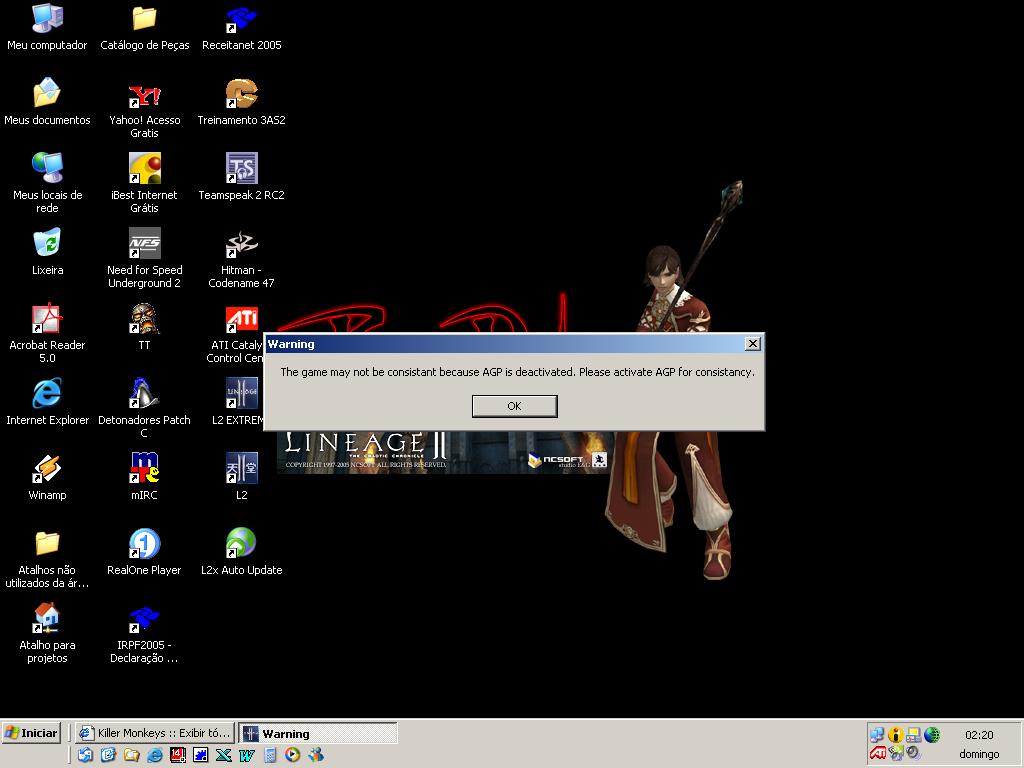Open the Catálogo de Peças folder

tap(144, 19)
